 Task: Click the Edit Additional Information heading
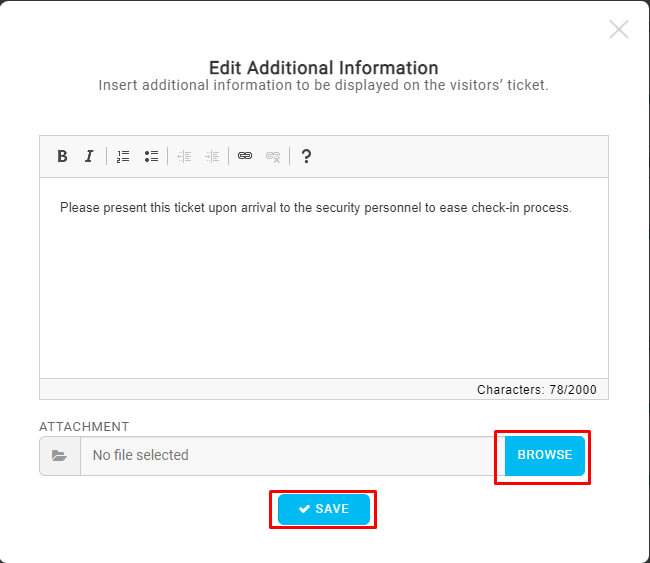[x=324, y=68]
